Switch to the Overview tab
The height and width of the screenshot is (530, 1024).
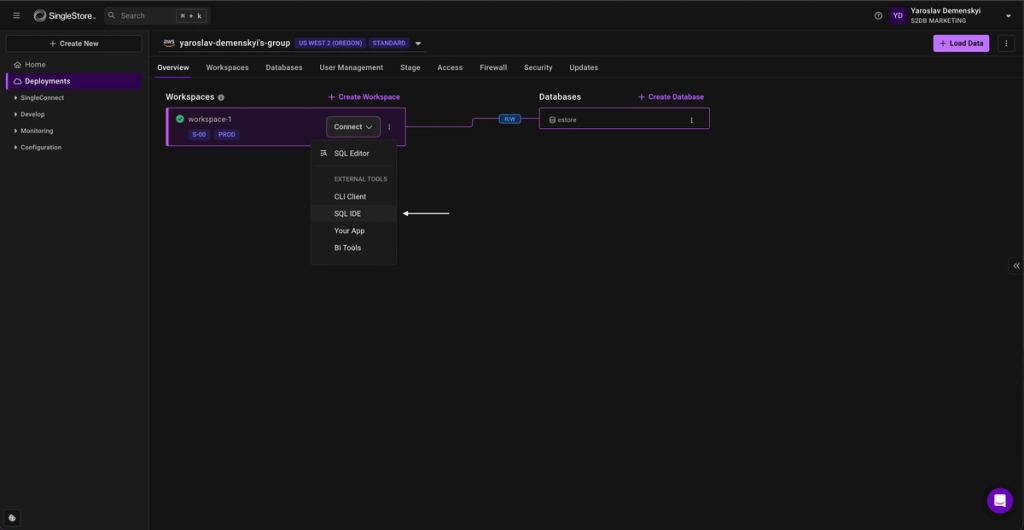(173, 67)
